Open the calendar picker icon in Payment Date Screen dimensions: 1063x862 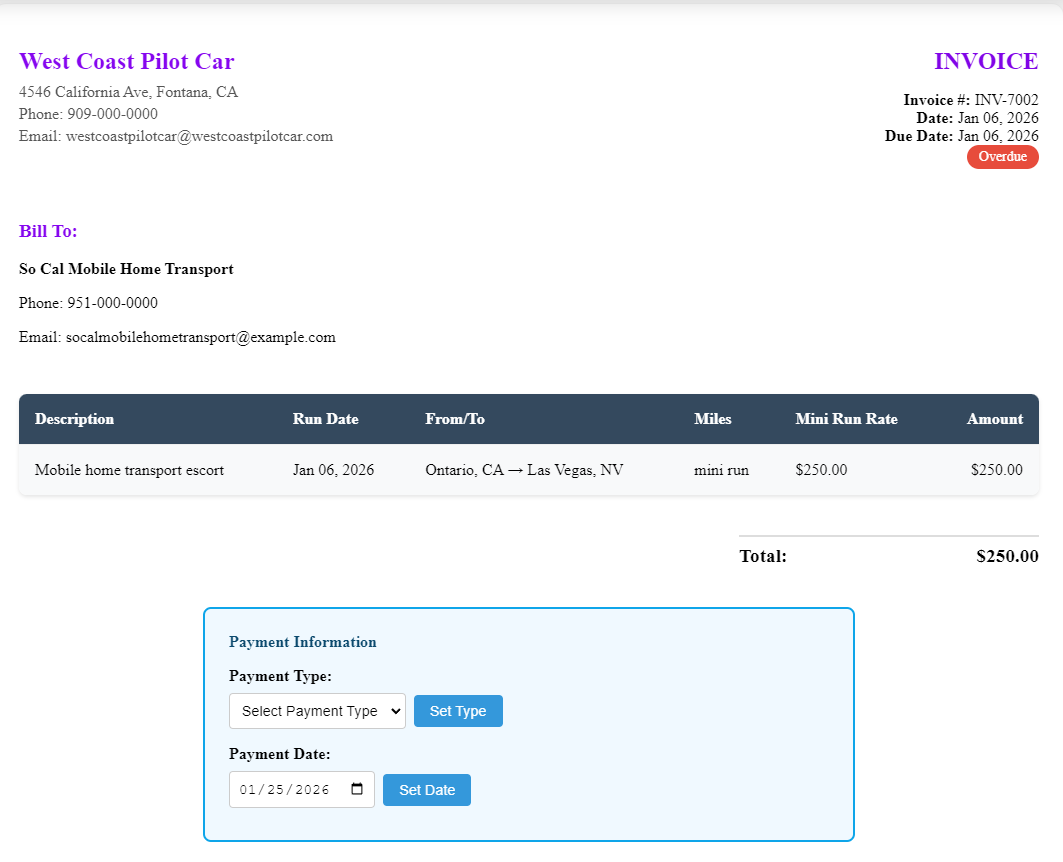point(357,789)
